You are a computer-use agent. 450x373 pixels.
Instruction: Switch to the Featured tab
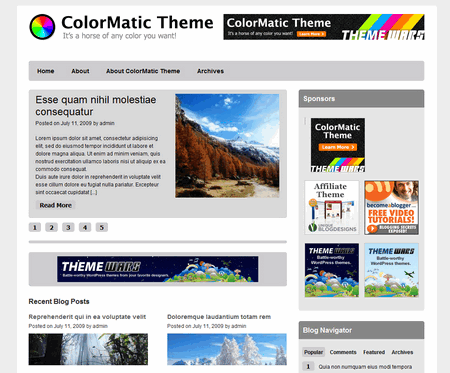pyautogui.click(x=374, y=352)
